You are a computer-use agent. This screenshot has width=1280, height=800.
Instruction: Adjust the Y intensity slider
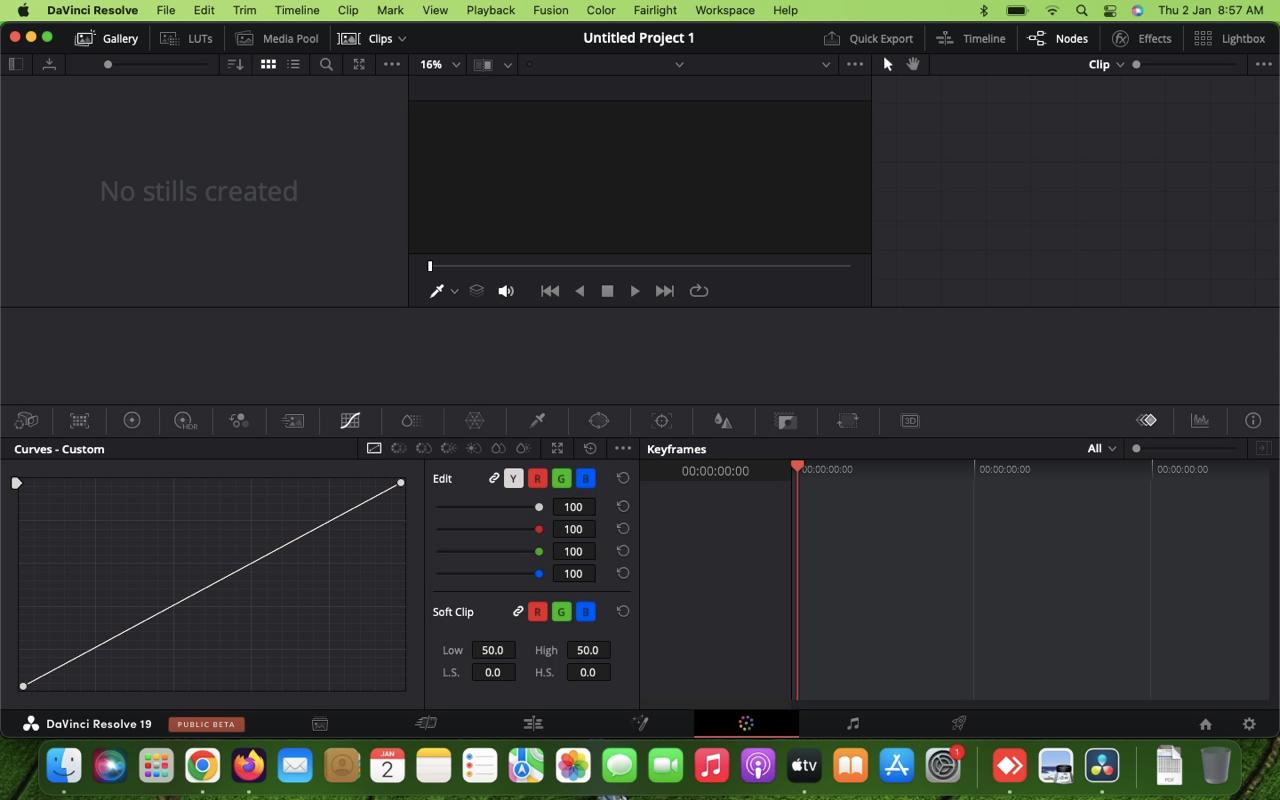pyautogui.click(x=490, y=507)
